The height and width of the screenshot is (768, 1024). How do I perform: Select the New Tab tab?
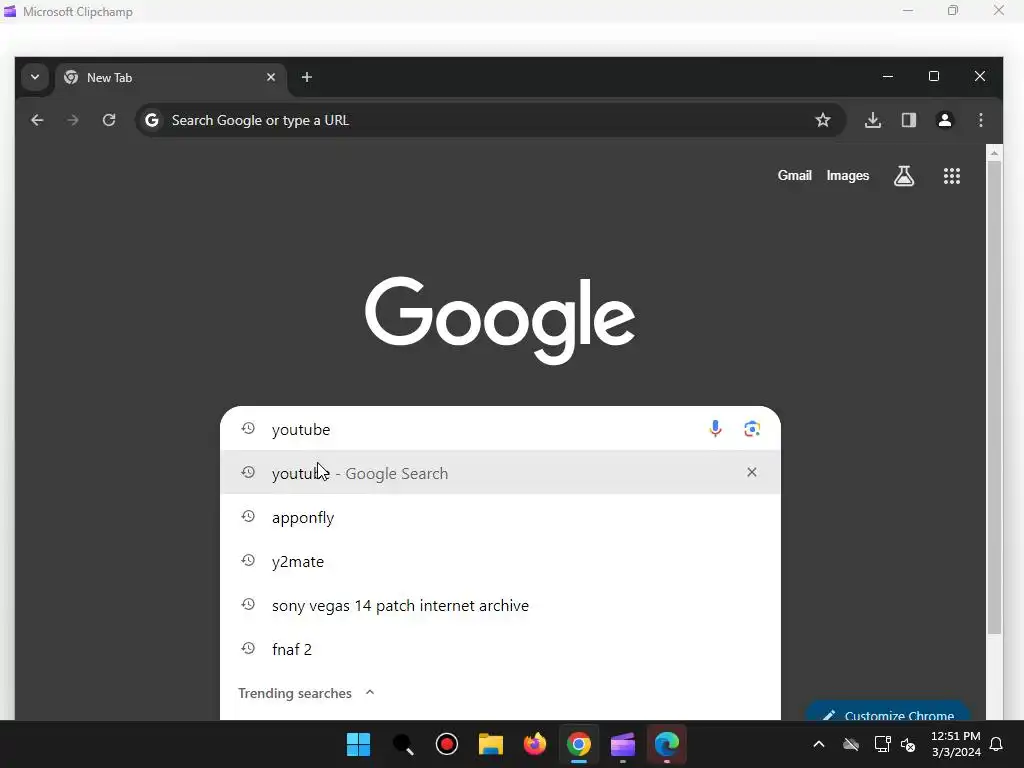(170, 78)
